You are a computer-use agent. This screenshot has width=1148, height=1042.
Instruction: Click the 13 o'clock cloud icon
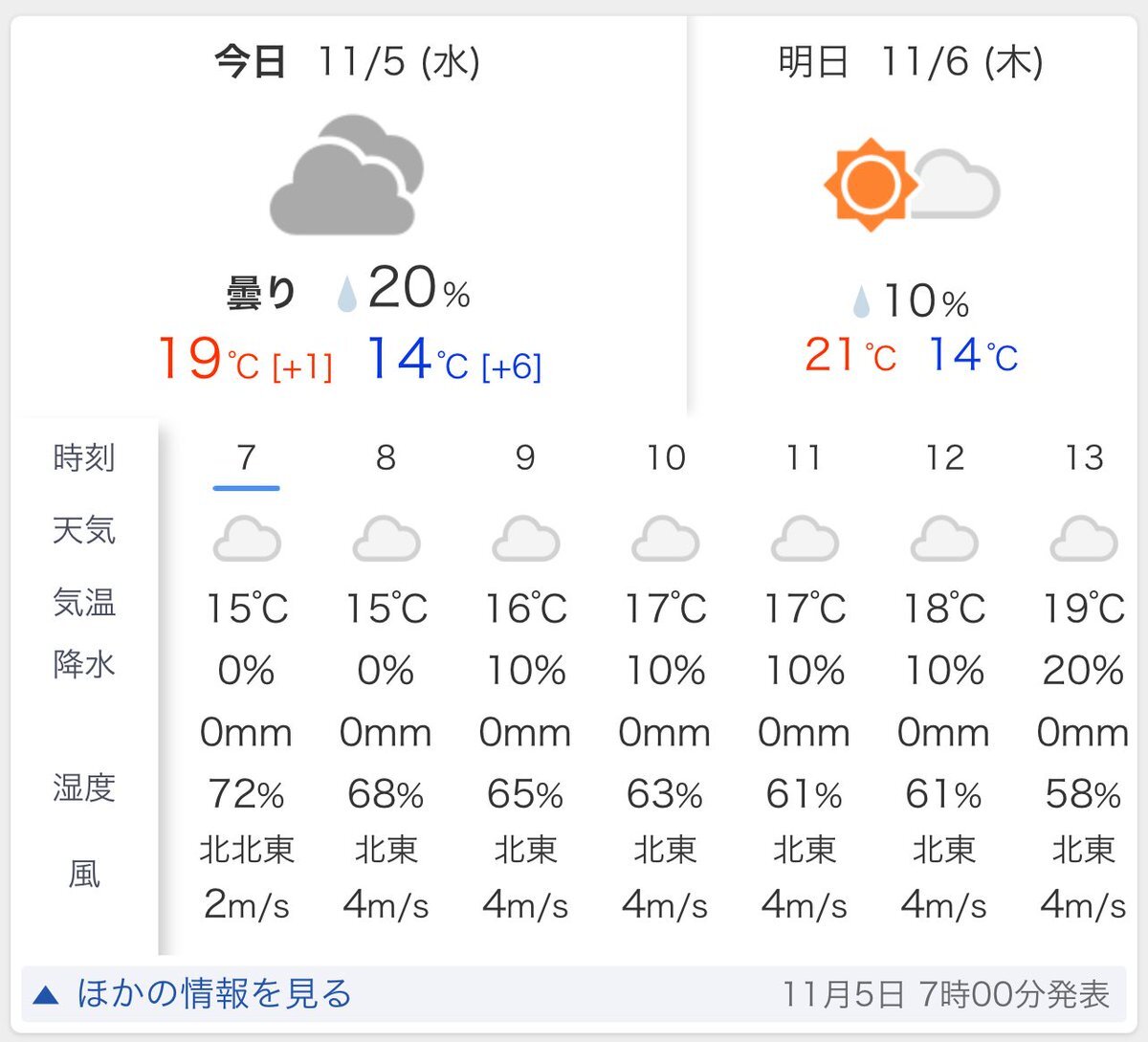pos(1083,539)
